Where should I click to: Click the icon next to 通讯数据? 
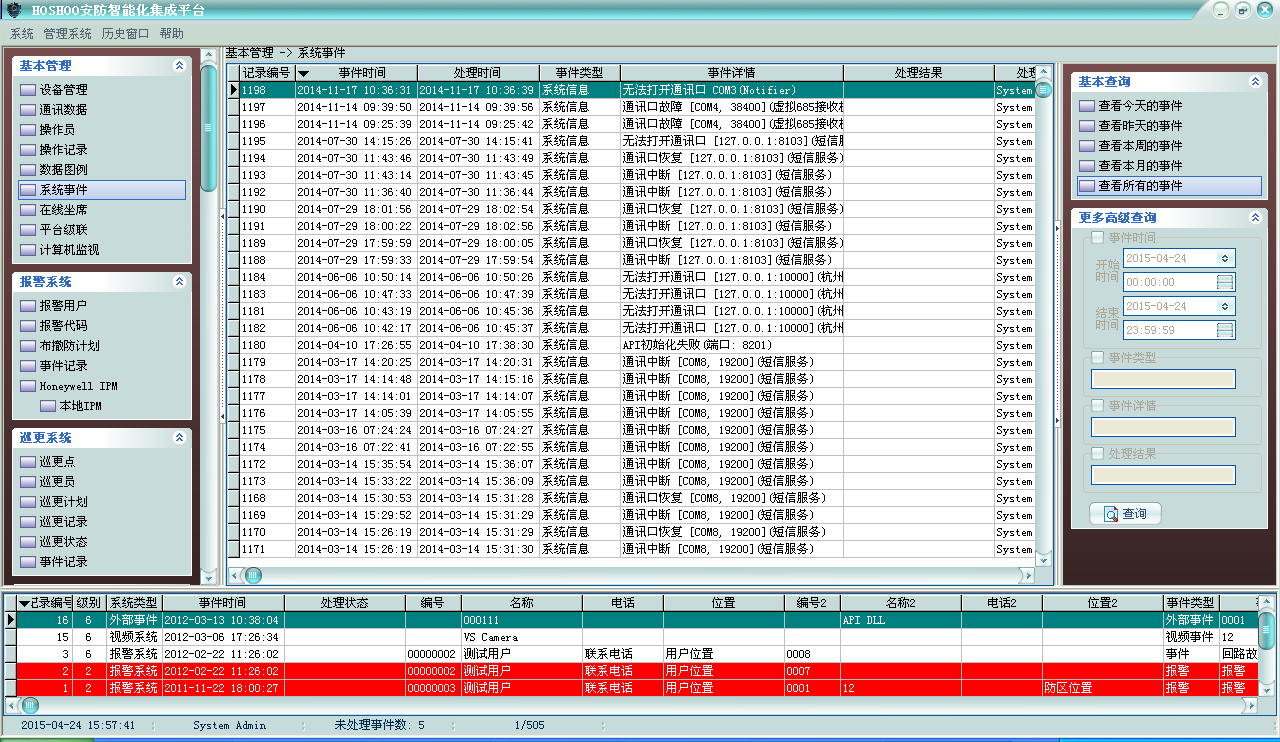pos(27,110)
